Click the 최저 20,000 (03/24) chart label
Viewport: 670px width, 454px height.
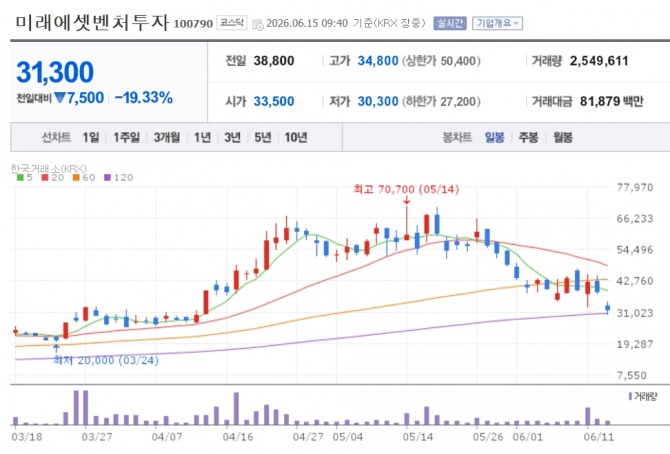click(x=106, y=360)
